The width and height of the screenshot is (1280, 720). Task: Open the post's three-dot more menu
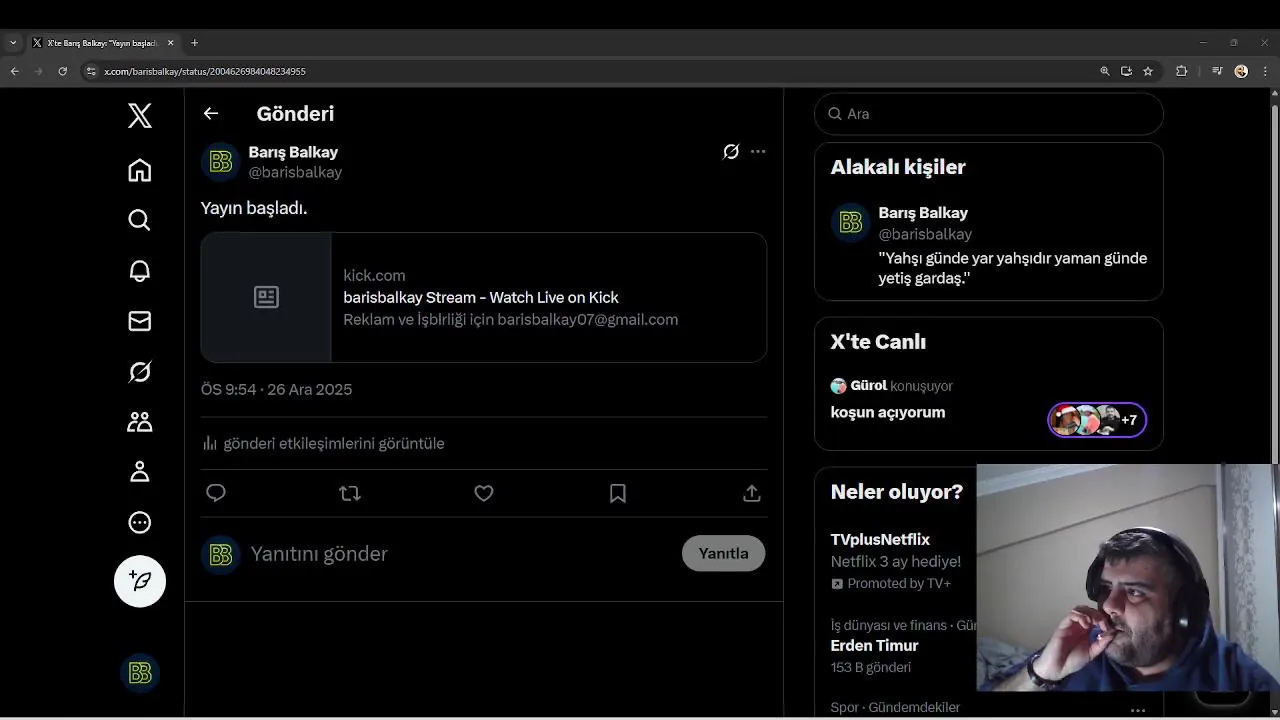(758, 152)
